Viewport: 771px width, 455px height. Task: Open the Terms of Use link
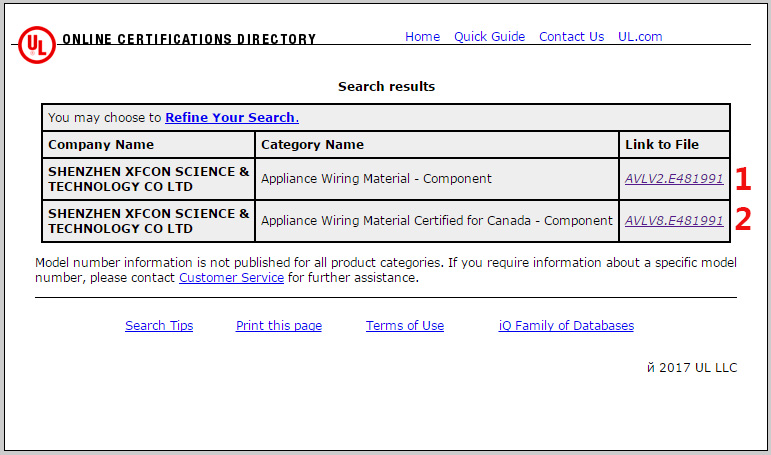[405, 326]
